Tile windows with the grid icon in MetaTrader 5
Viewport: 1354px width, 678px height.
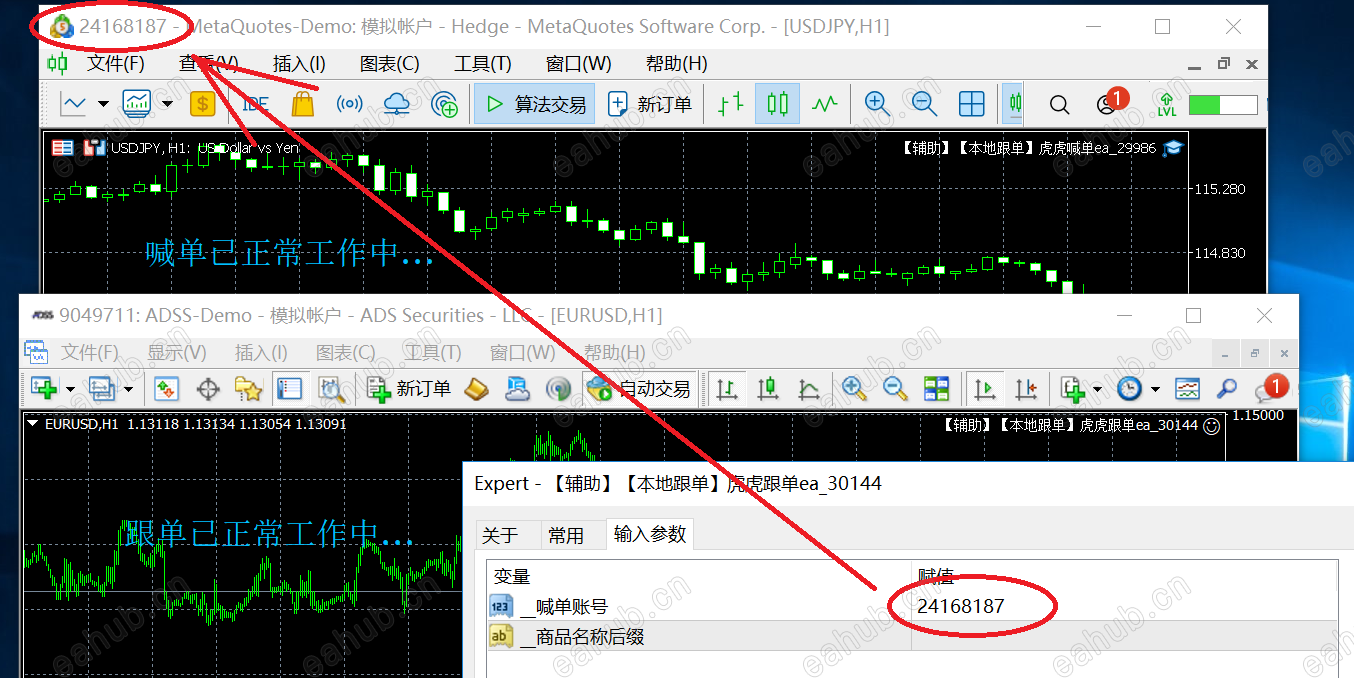click(971, 103)
